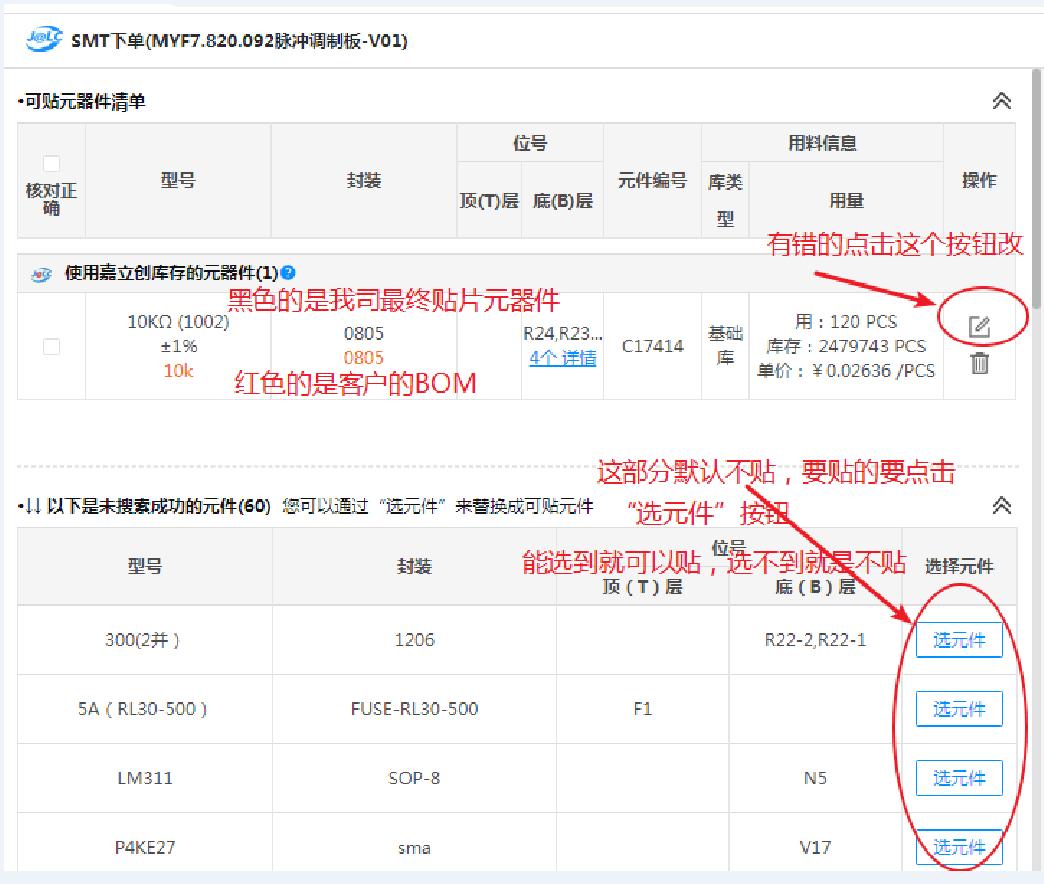Open the 4个 详情 link
The image size is (1044, 884).
pos(562,358)
